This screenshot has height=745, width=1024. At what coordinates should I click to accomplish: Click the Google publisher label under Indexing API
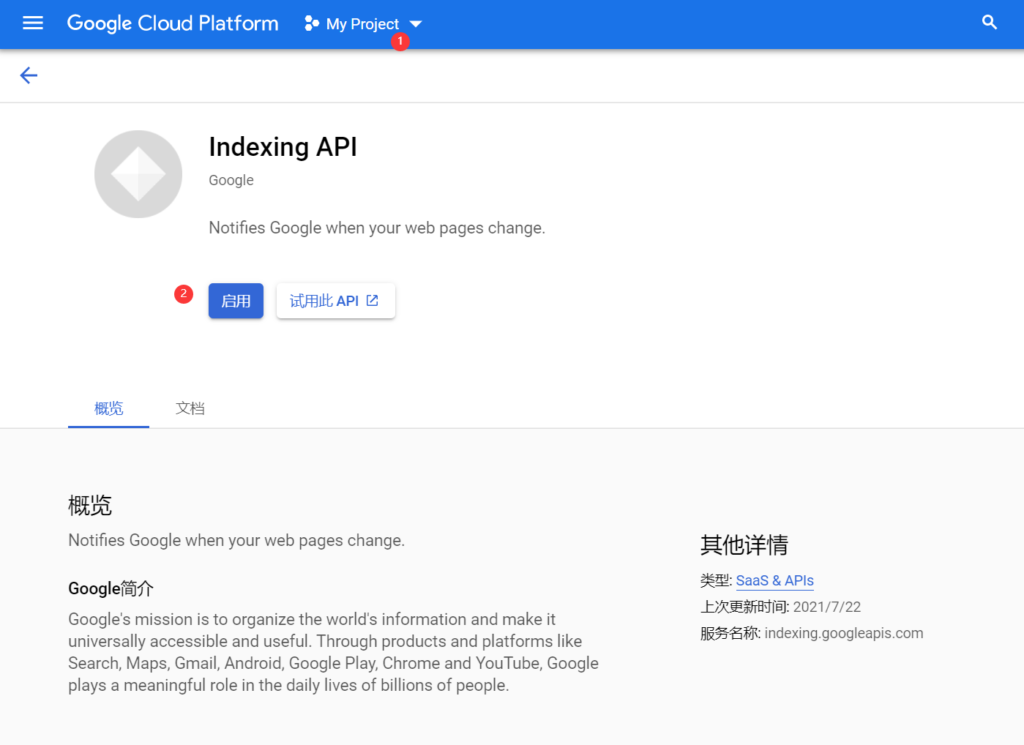(x=231, y=180)
